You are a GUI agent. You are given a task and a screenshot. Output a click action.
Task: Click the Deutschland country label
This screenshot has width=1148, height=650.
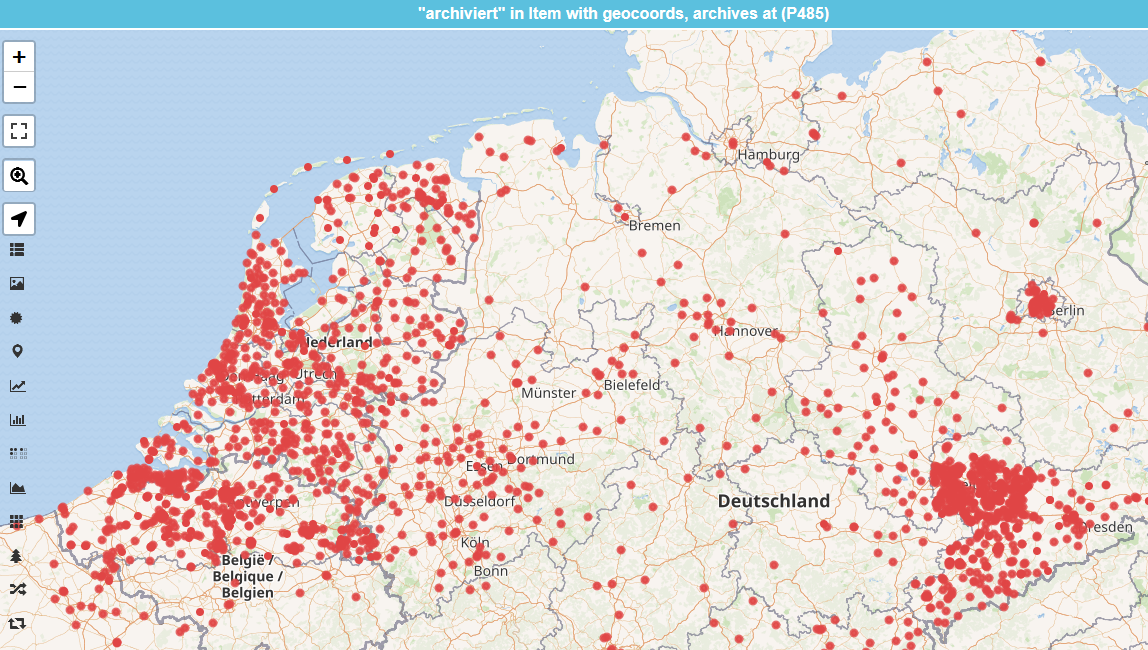774,501
